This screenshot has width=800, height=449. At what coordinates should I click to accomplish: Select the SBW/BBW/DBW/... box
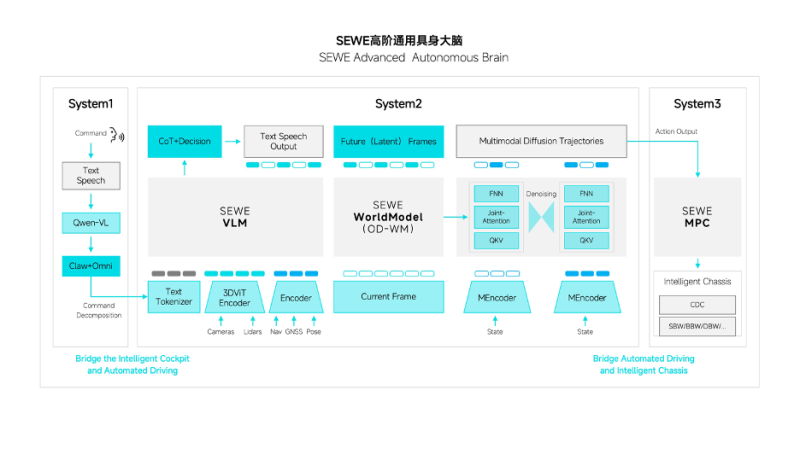pos(697,327)
